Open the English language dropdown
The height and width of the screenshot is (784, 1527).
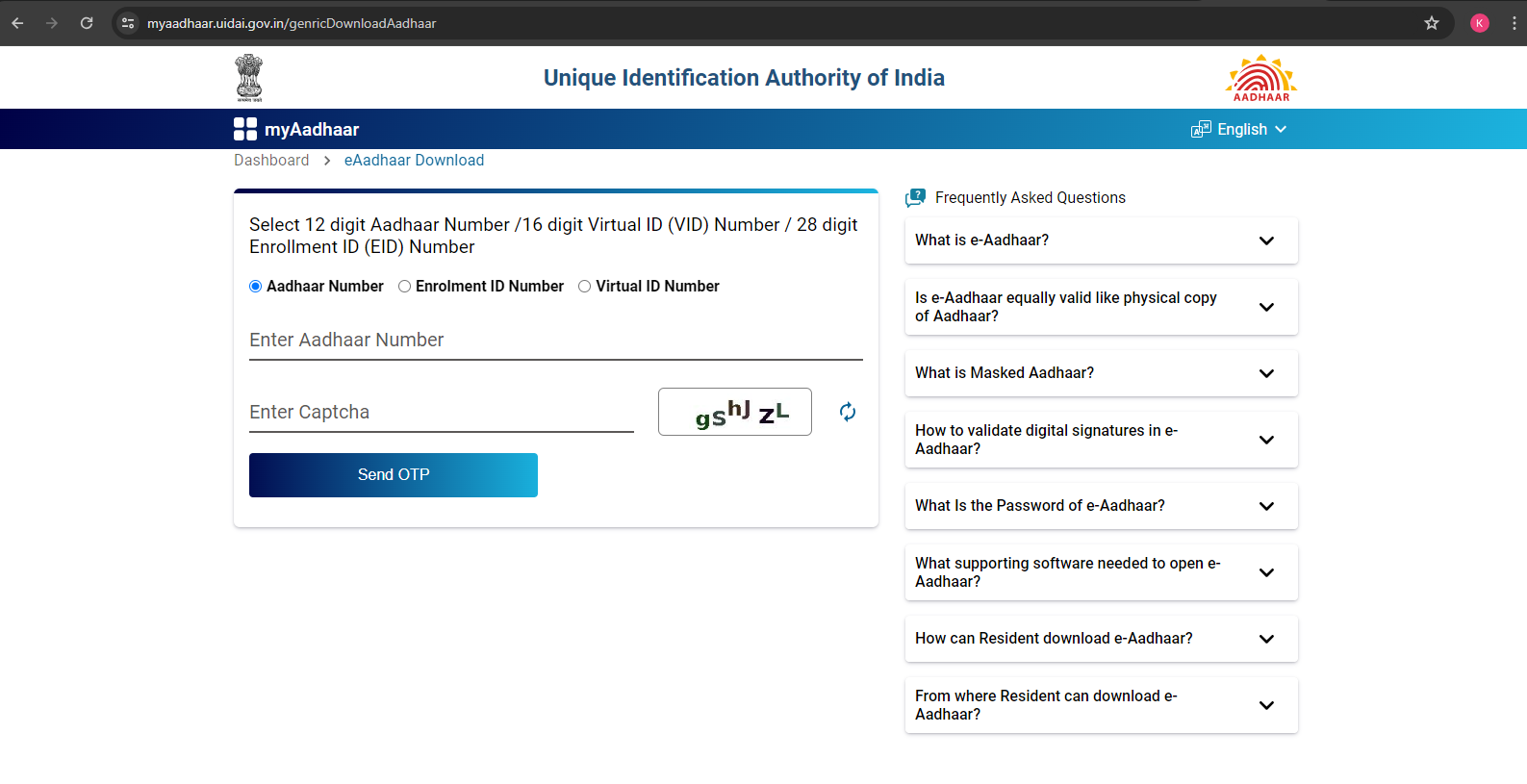[x=1239, y=130]
